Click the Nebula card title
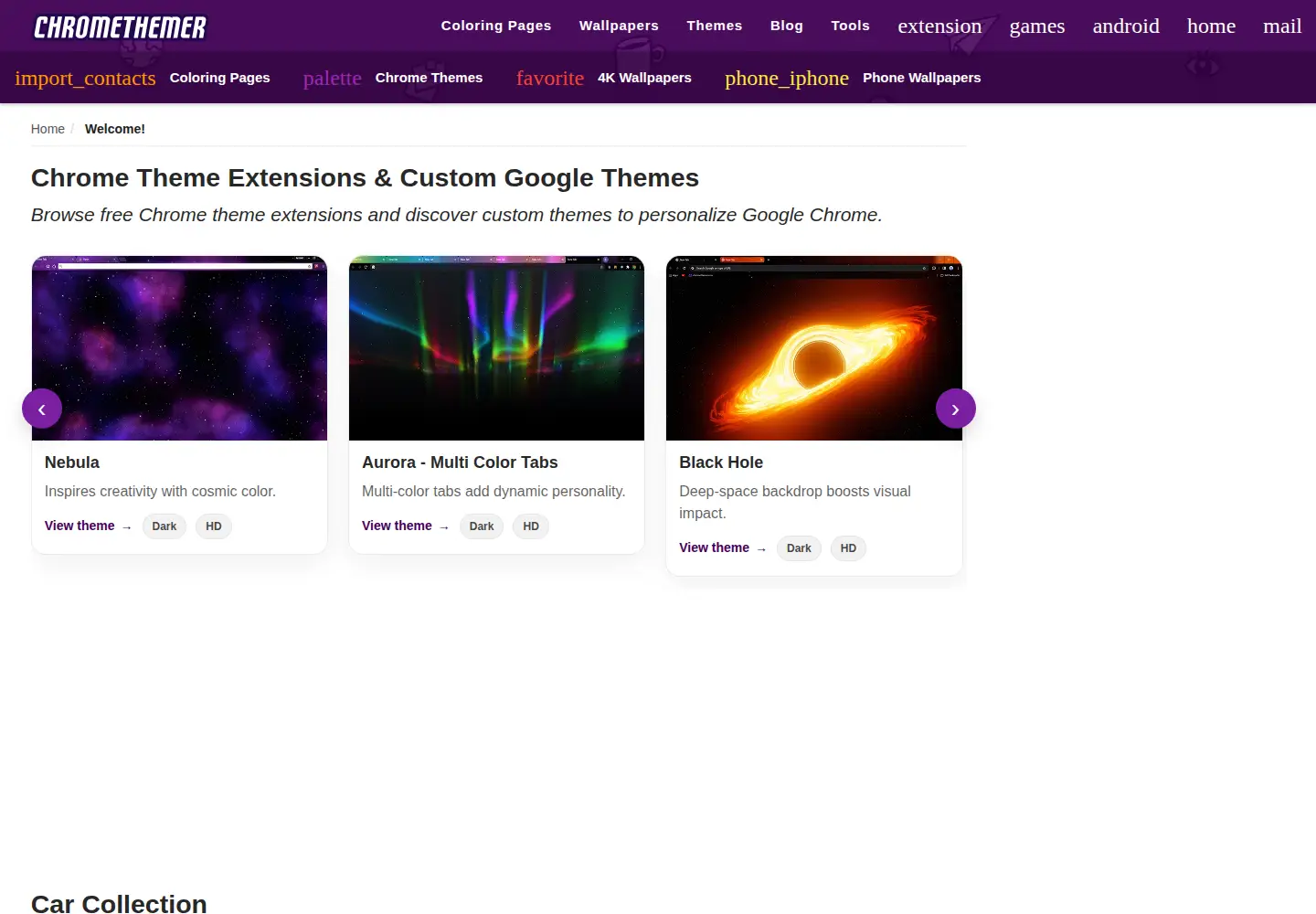1316x914 pixels. pos(72,462)
